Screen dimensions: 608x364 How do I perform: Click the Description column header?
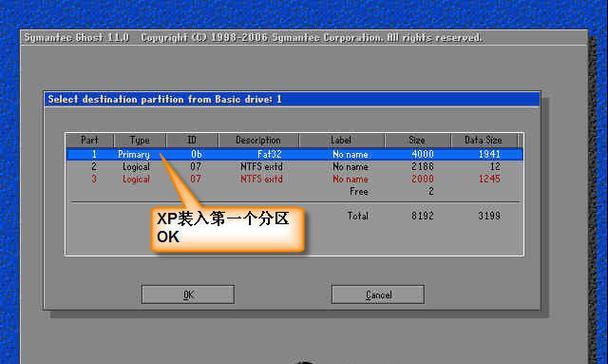[258, 140]
